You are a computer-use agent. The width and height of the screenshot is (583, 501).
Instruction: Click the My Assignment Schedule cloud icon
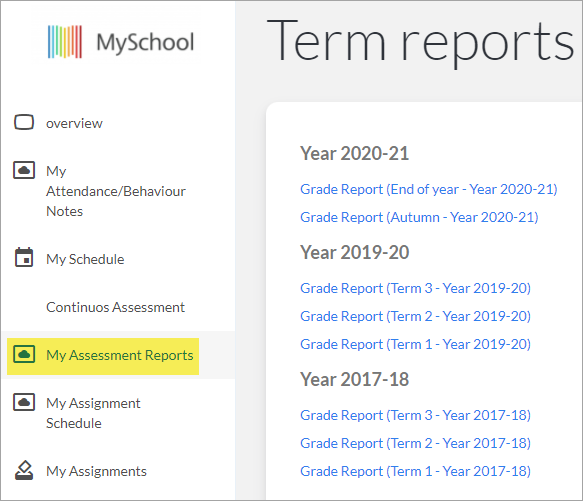click(24, 402)
